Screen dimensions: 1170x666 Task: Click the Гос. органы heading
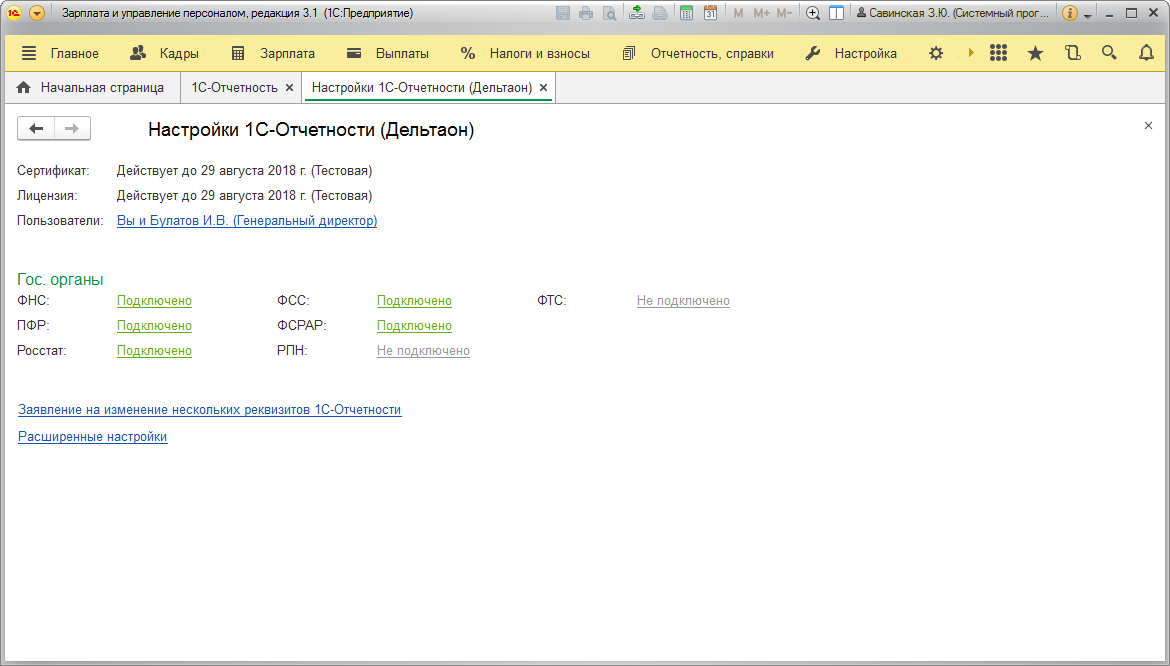pos(60,280)
